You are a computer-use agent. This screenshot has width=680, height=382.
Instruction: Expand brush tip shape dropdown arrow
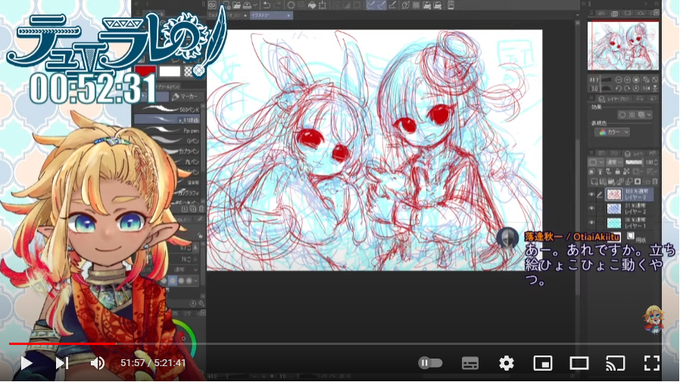point(196,281)
